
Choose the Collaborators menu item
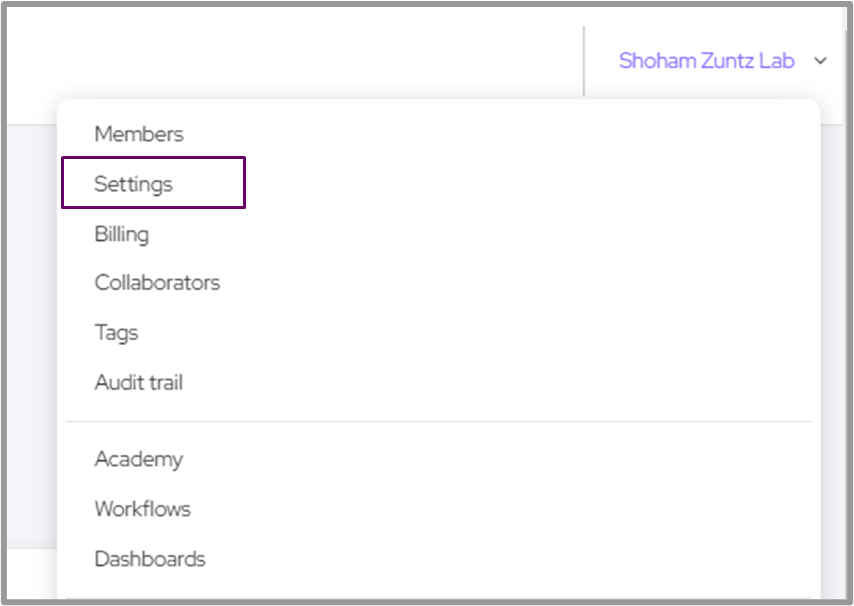[x=157, y=283]
